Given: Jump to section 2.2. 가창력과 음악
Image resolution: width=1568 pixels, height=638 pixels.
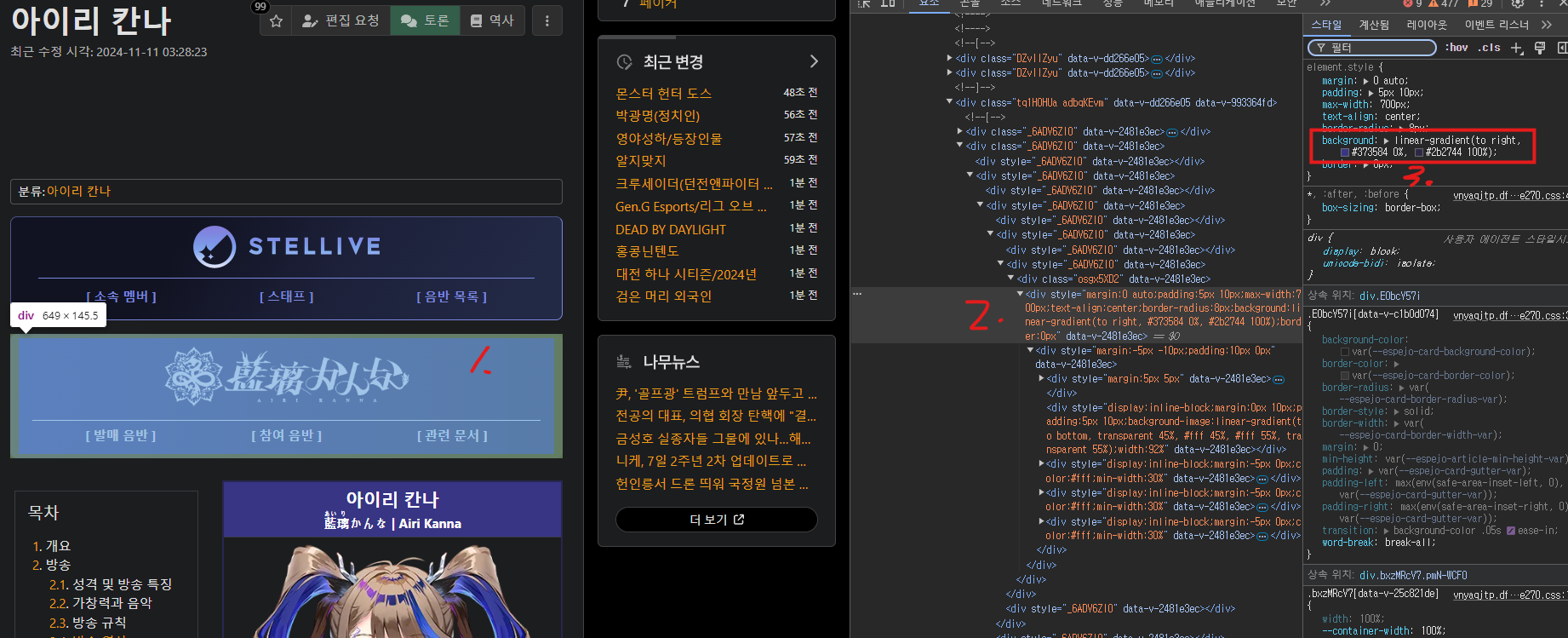Looking at the screenshot, I should [100, 603].
